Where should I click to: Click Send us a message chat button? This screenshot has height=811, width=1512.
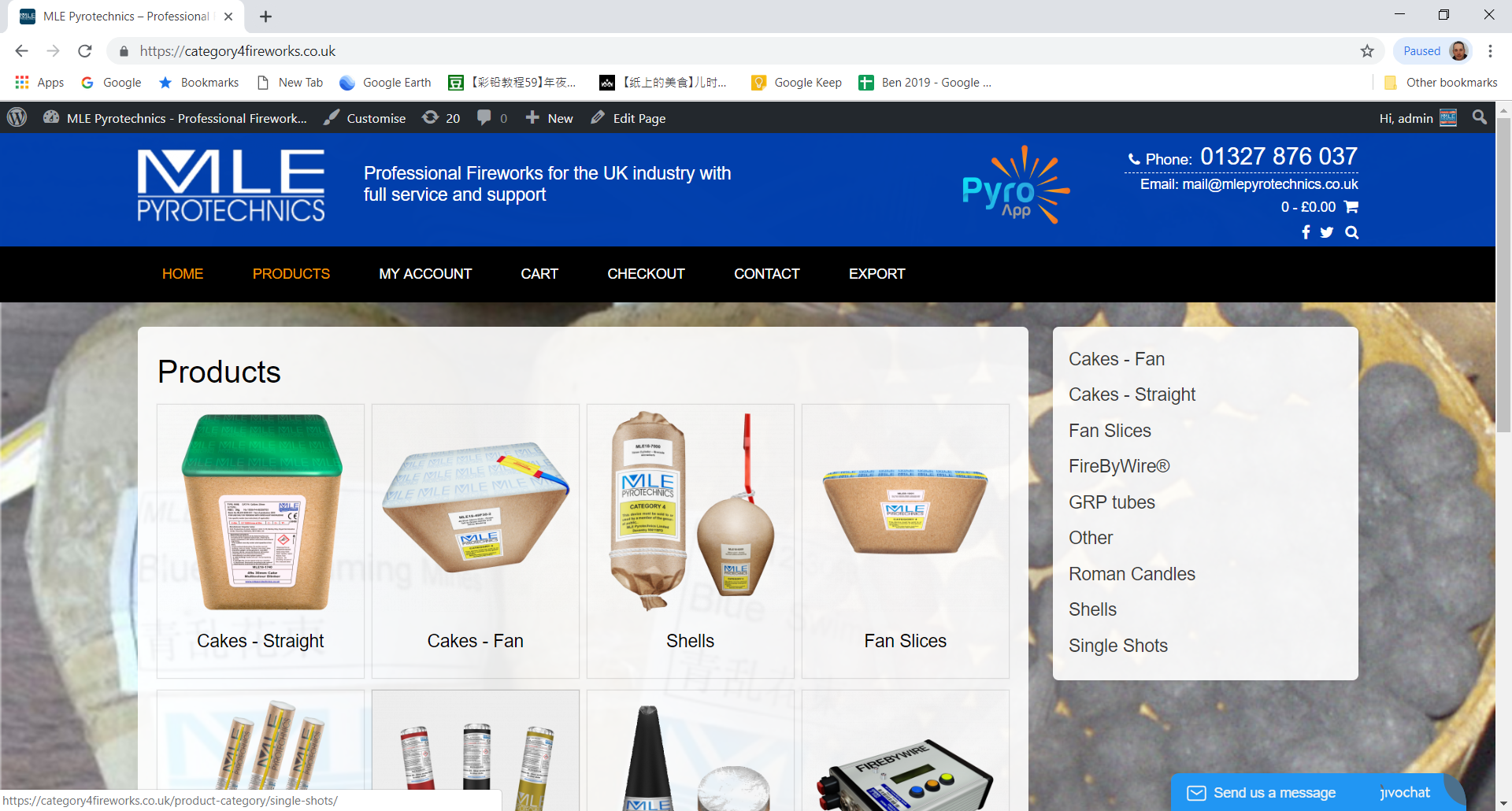(1274, 793)
